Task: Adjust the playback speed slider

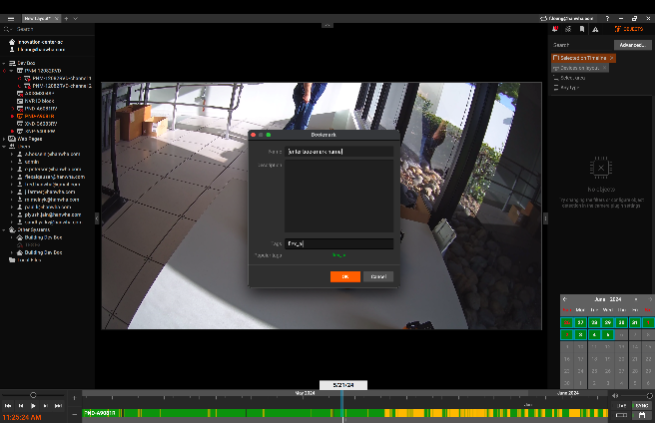Action: 33,395
